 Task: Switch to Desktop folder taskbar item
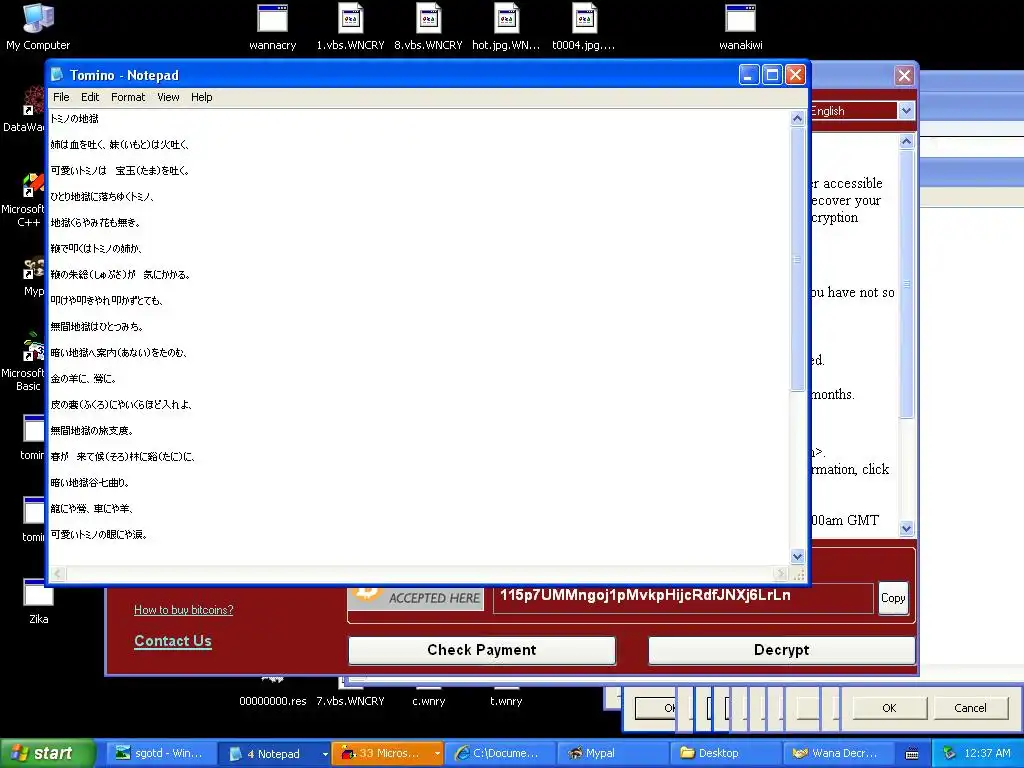pyautogui.click(x=726, y=754)
